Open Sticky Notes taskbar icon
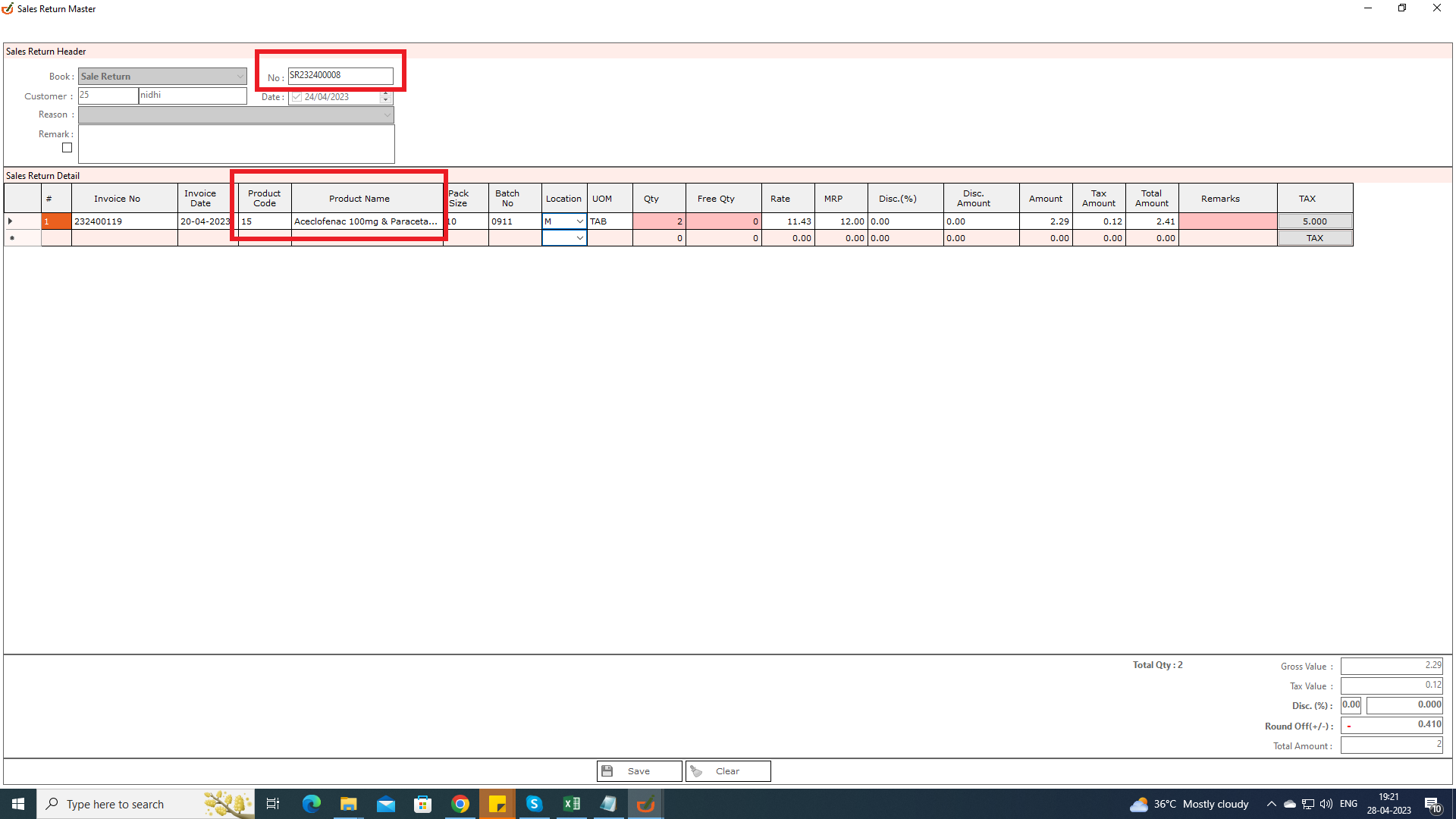 pyautogui.click(x=497, y=804)
